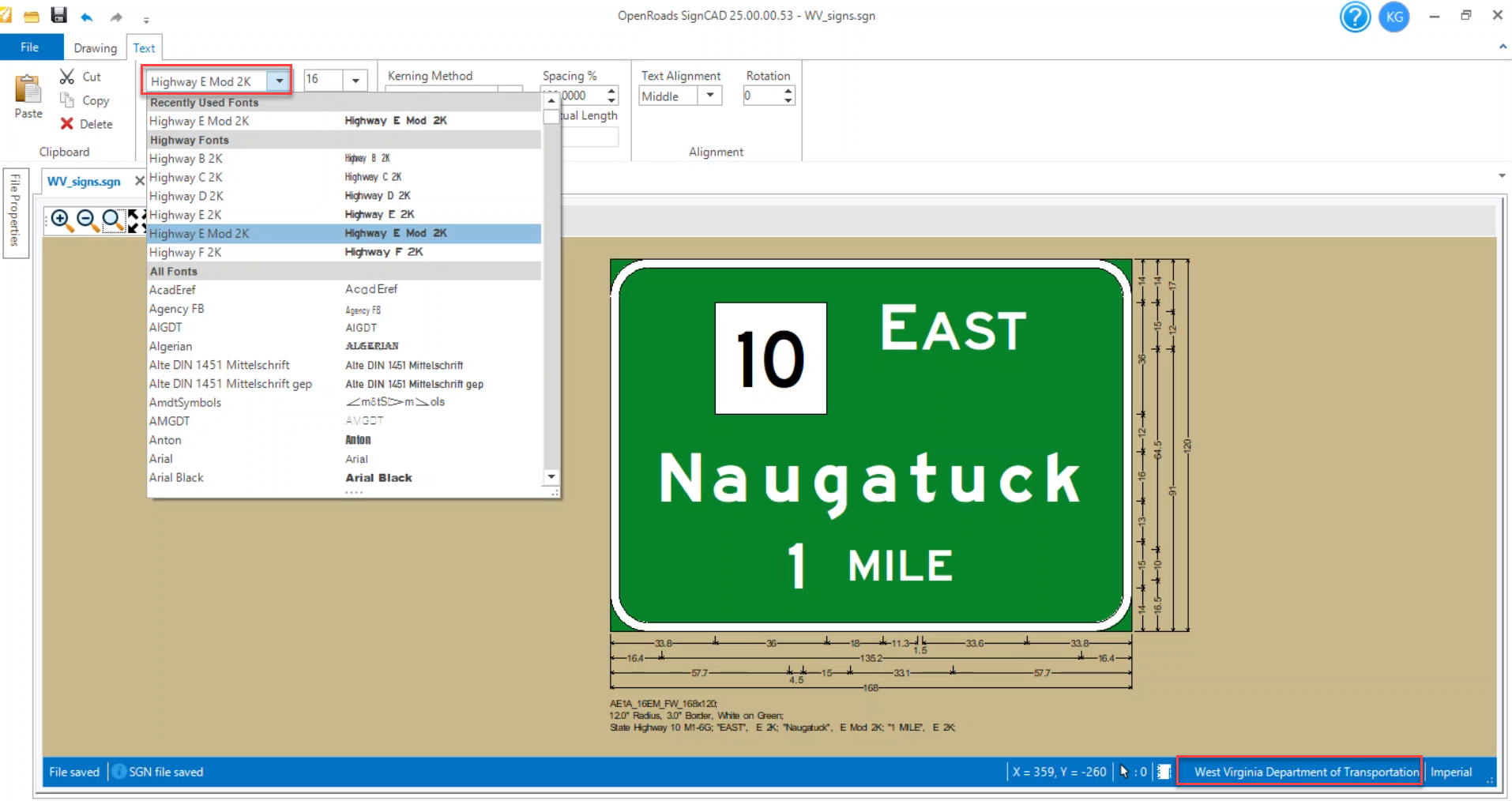Open the Help question mark icon
The image size is (1512, 801).
[1355, 17]
